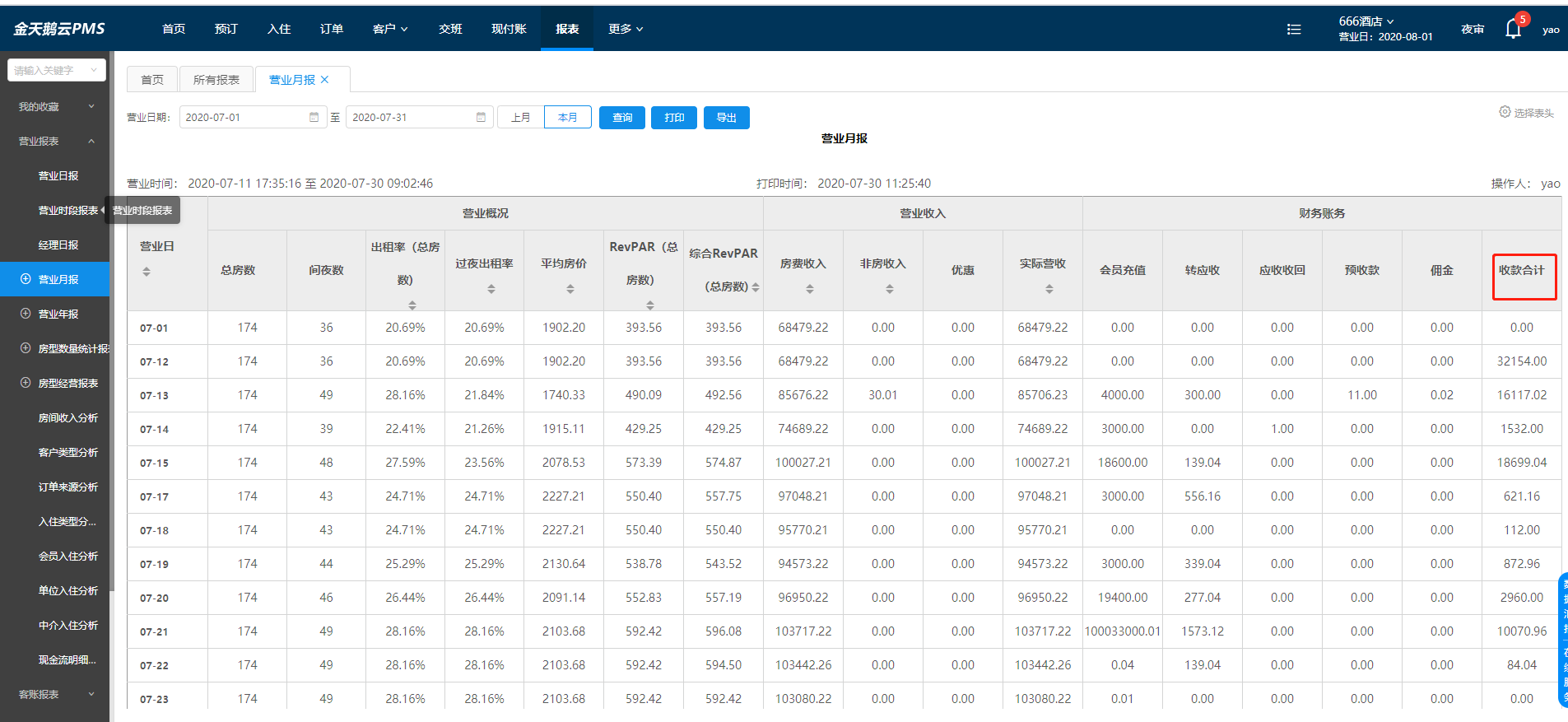Open the 666酒店 hotel selector
This screenshot has height=722, width=1568.
[x=1366, y=21]
